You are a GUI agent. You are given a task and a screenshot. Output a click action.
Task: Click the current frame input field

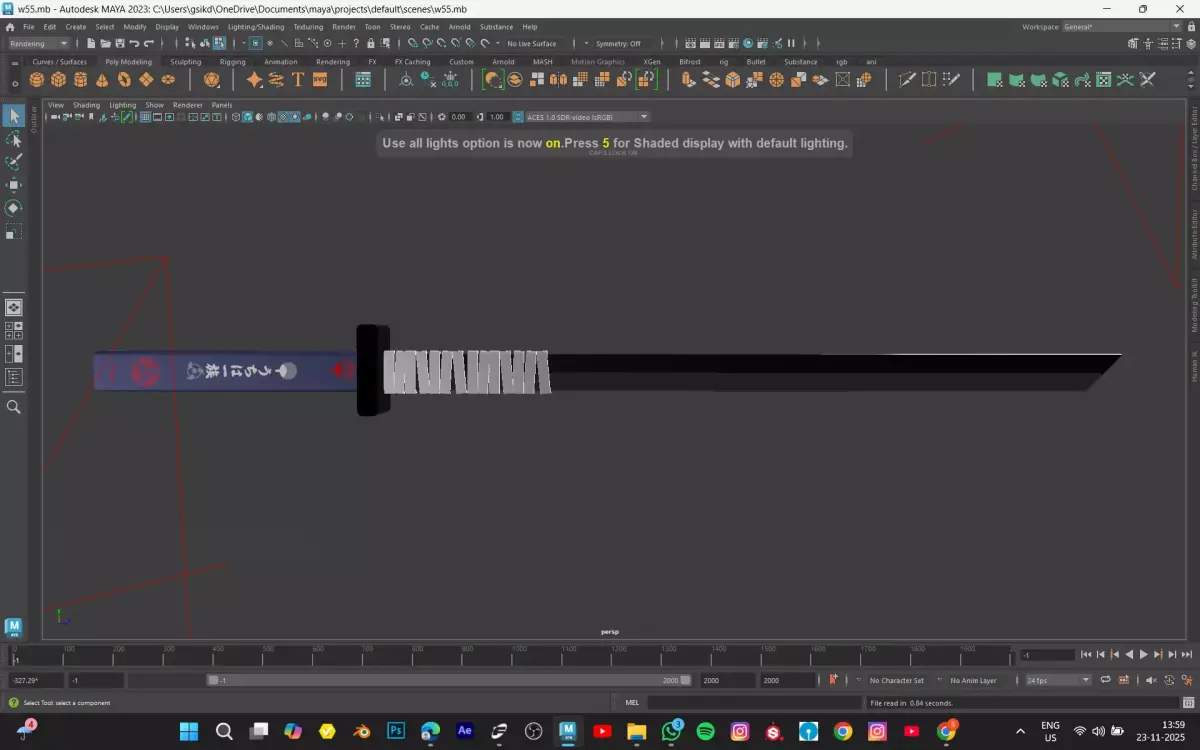pos(1047,655)
